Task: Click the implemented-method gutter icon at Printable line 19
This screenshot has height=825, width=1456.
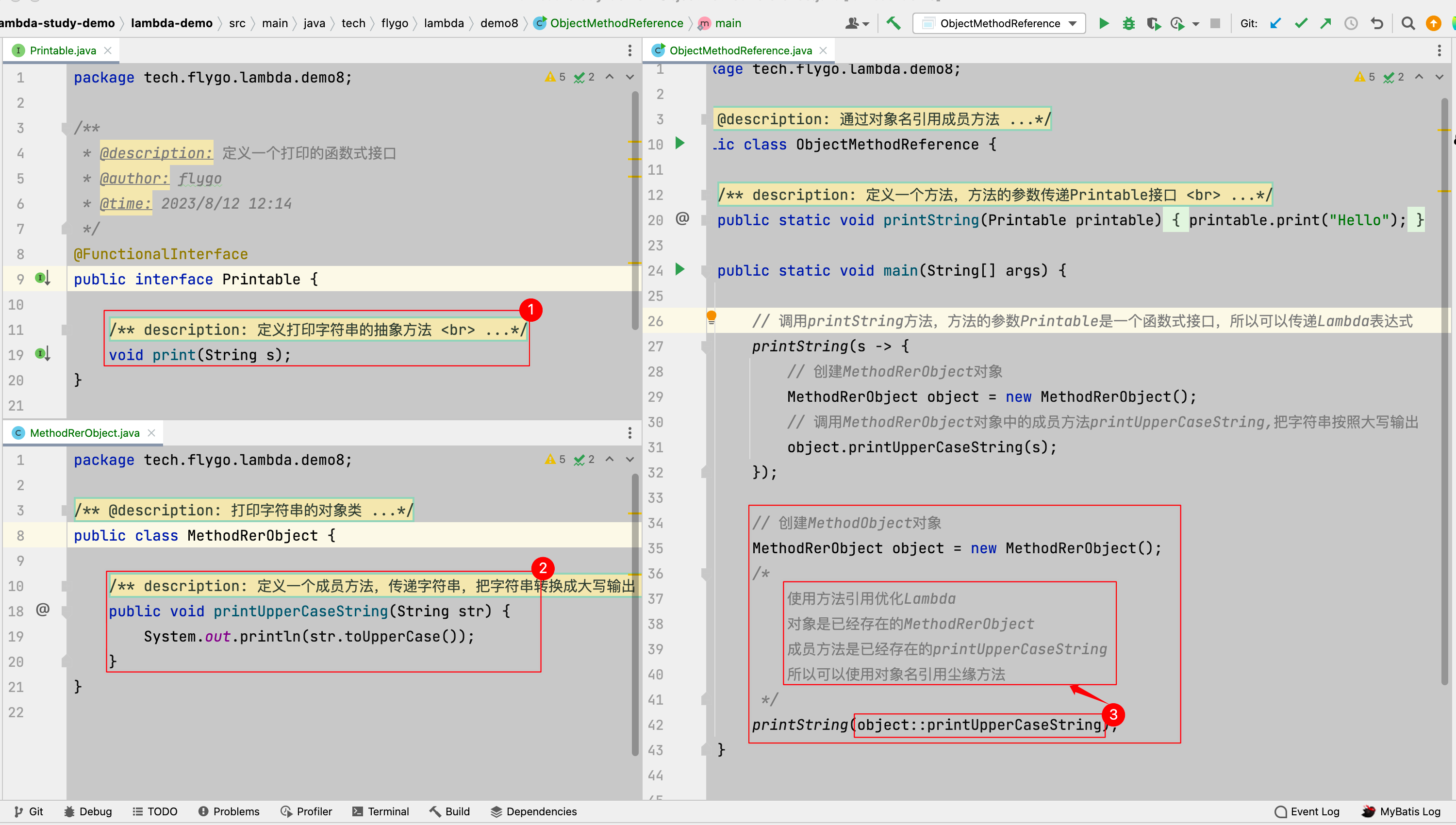Action: (x=43, y=354)
